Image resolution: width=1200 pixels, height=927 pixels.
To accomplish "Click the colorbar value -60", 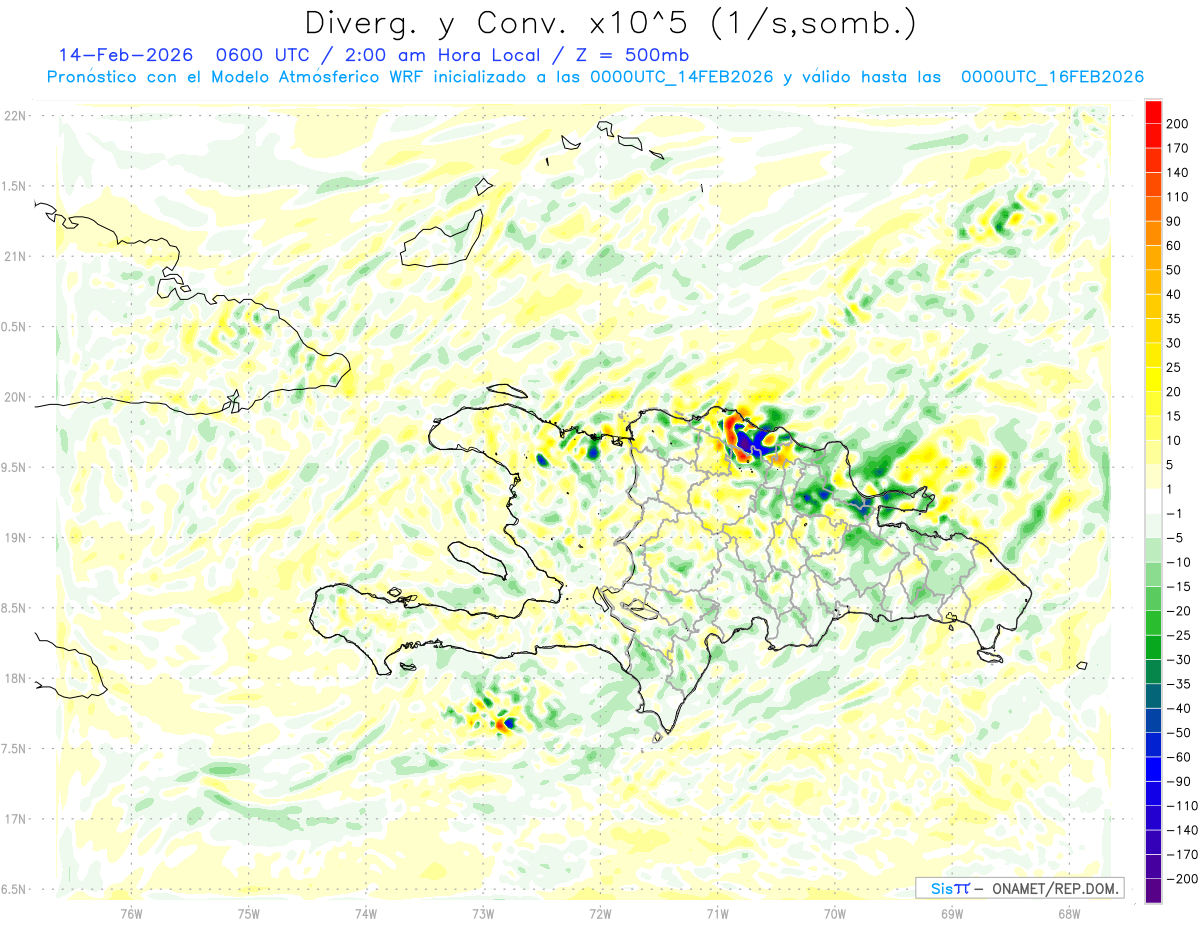I will click(x=1180, y=758).
